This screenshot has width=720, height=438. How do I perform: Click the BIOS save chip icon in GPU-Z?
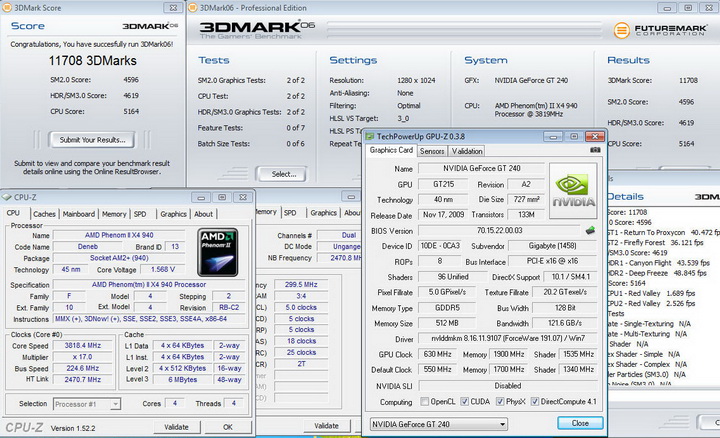point(590,230)
